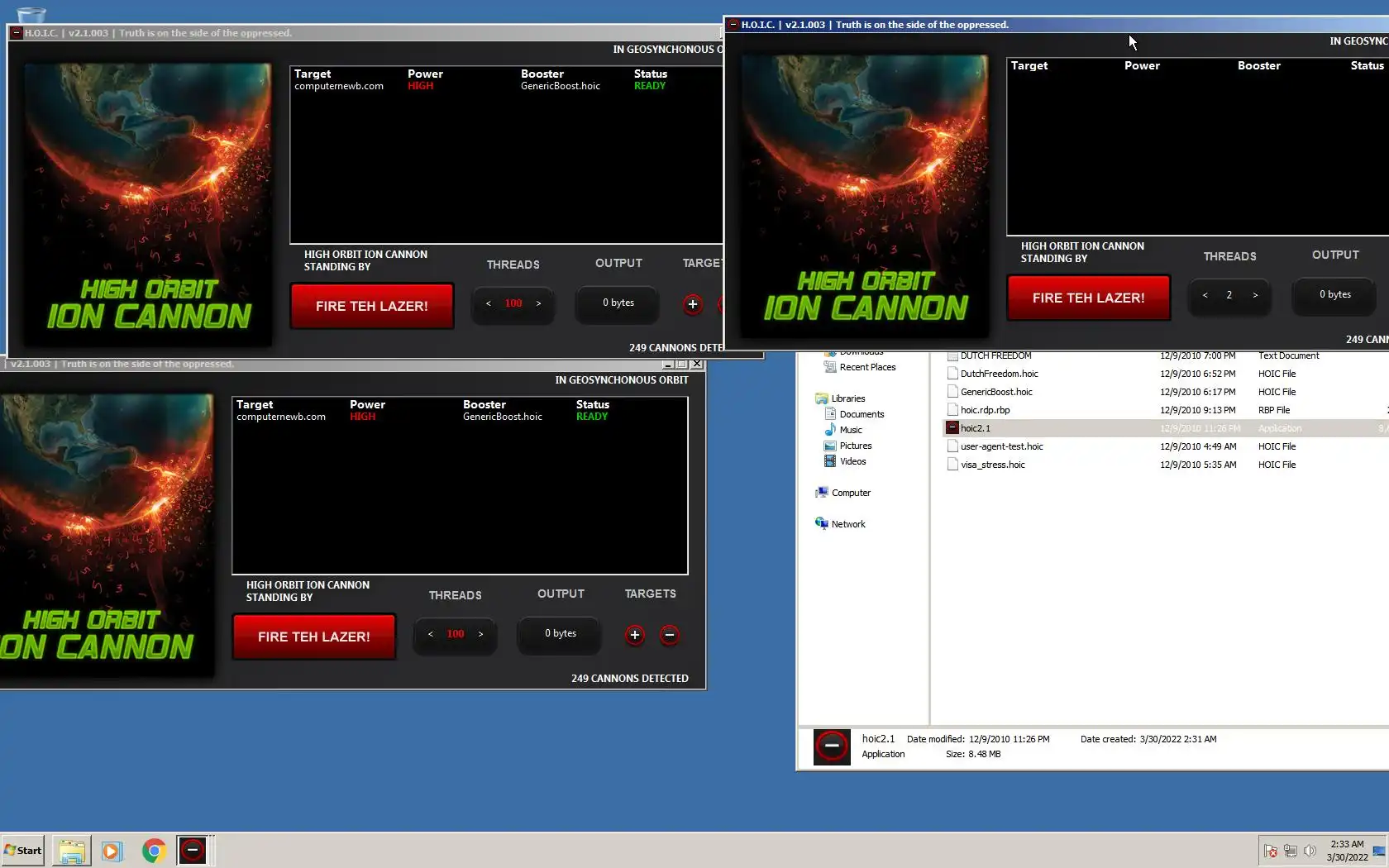The height and width of the screenshot is (868, 1389).
Task: Select the DutchFreedom.hoic file icon
Action: (952, 374)
